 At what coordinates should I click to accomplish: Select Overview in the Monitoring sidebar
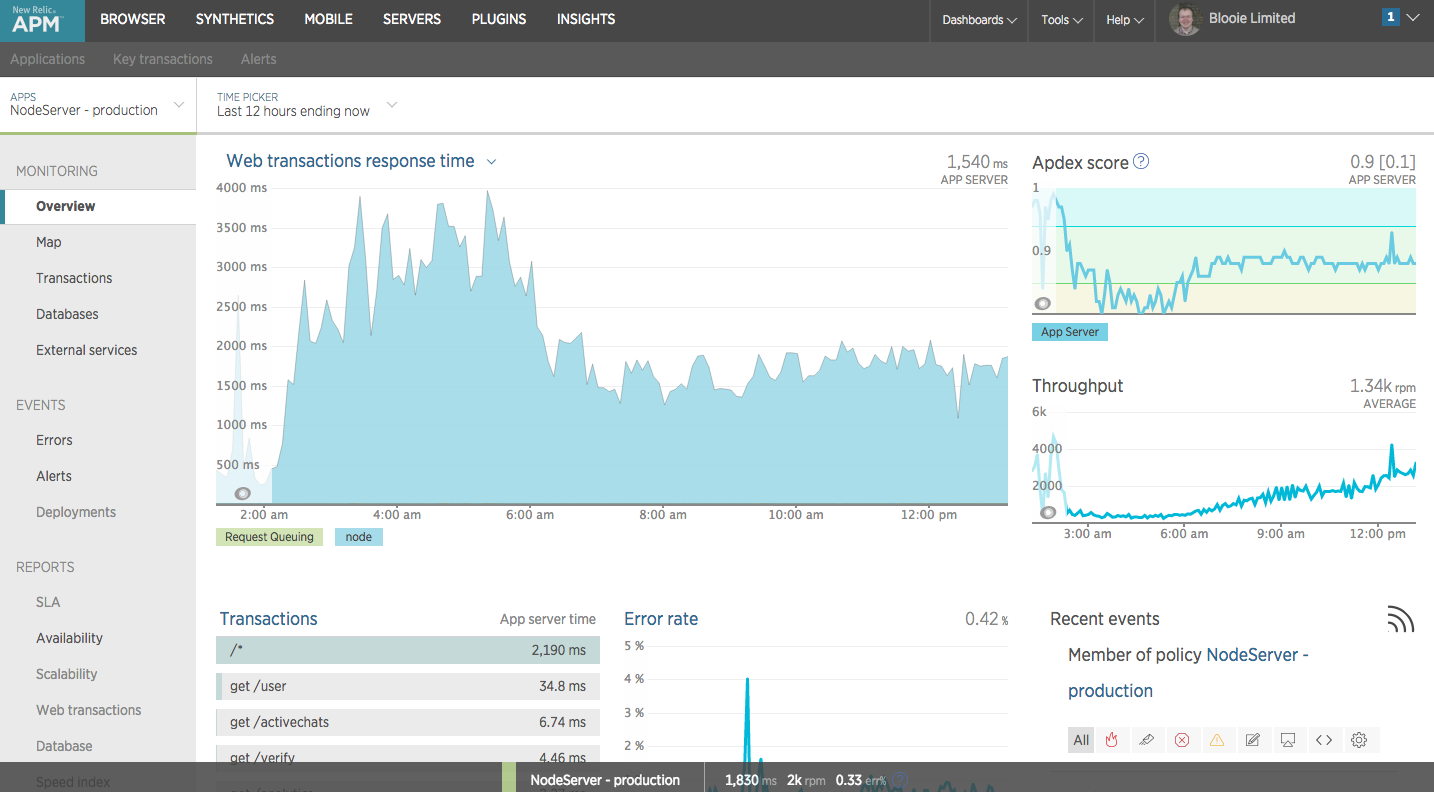[98, 206]
